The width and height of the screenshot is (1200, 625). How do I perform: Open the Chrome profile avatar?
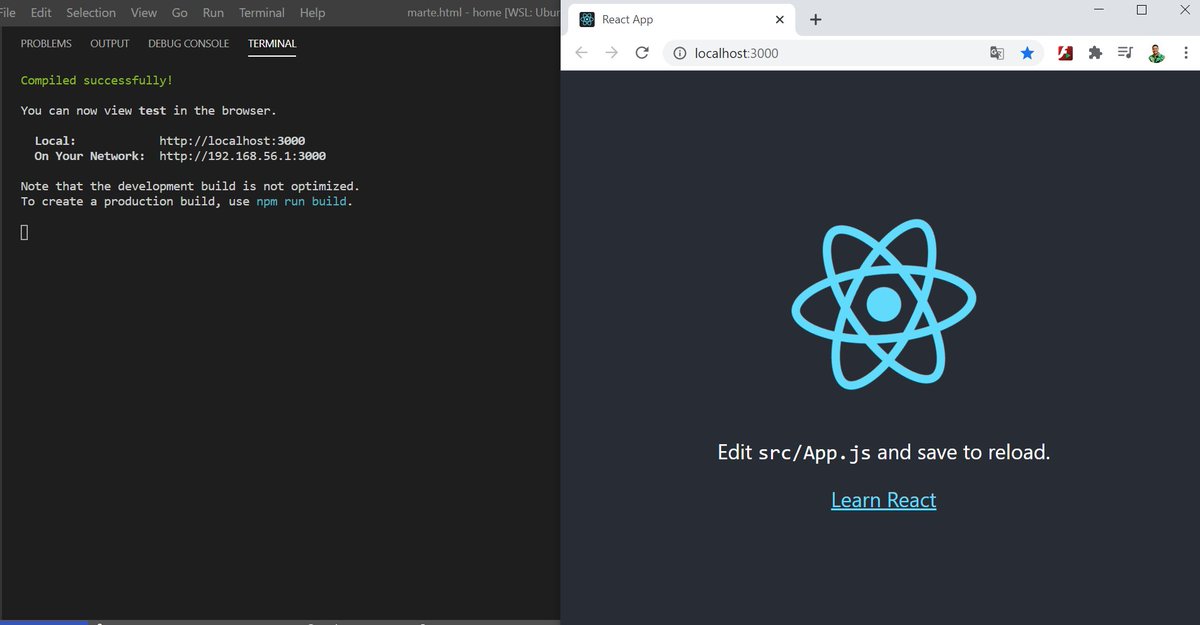(x=1155, y=53)
